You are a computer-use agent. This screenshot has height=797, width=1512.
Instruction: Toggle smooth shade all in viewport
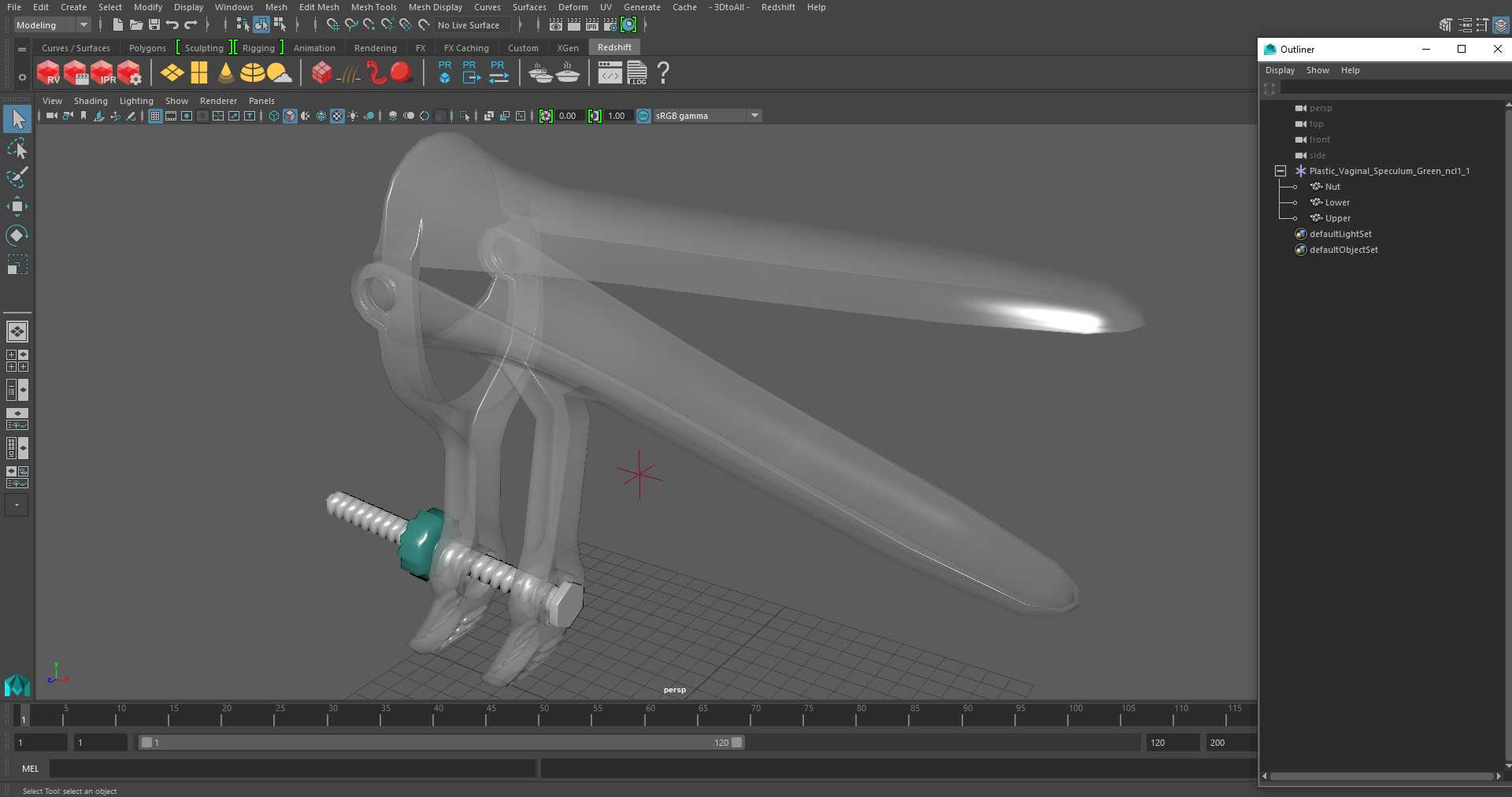pyautogui.click(x=290, y=116)
